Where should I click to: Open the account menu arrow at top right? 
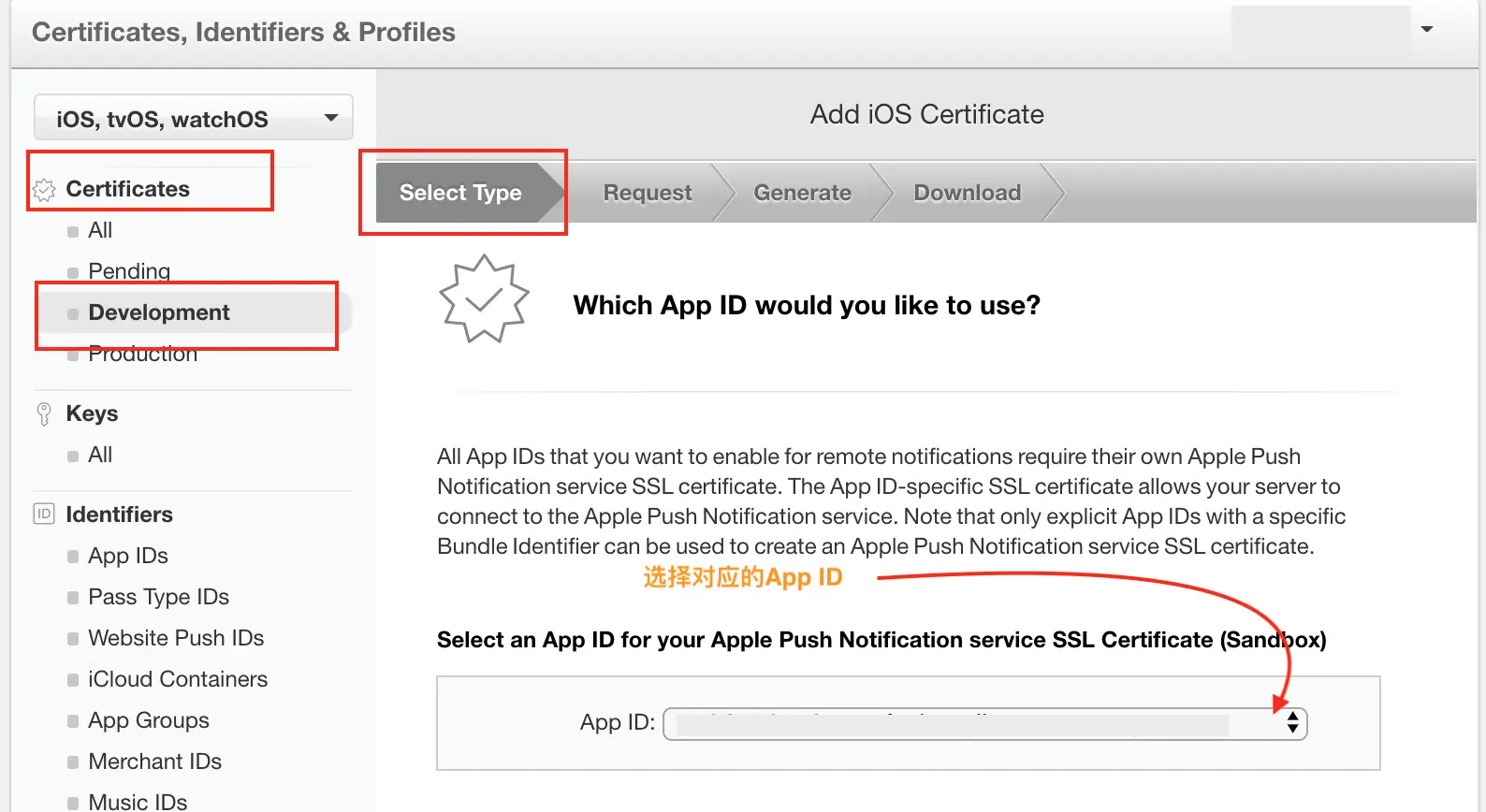1427,29
